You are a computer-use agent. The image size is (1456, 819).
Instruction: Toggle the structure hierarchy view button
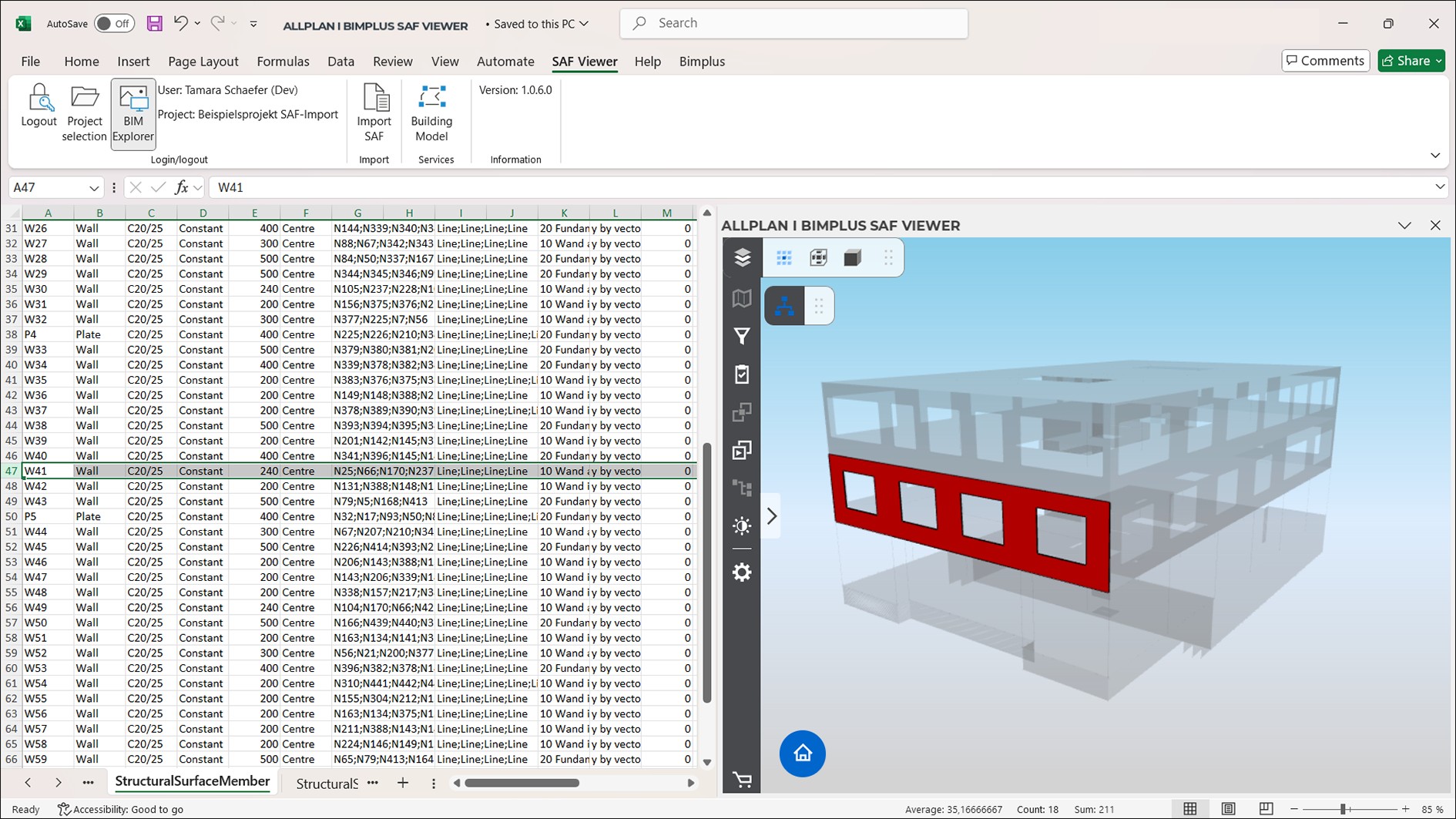point(784,306)
